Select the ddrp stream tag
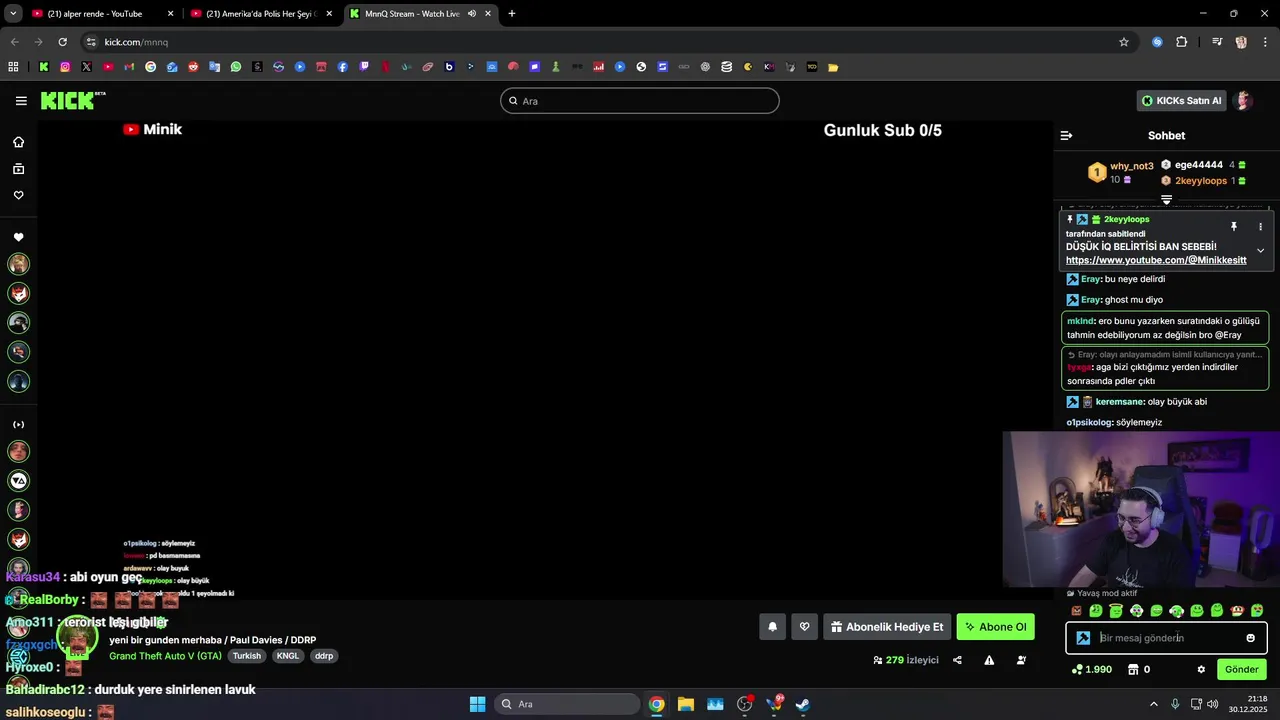 [324, 656]
